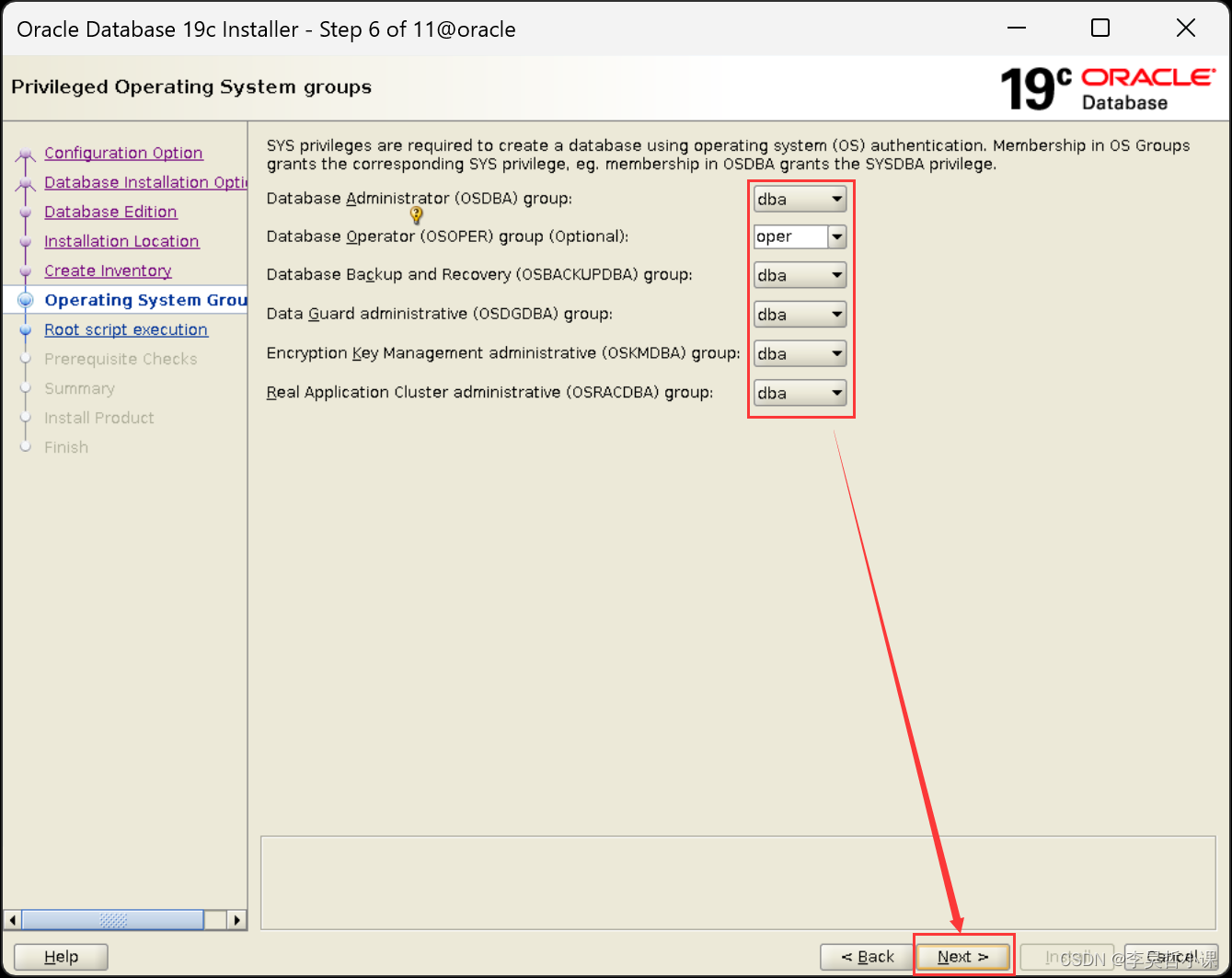Click the Configuration Option step marker icon

(26, 155)
